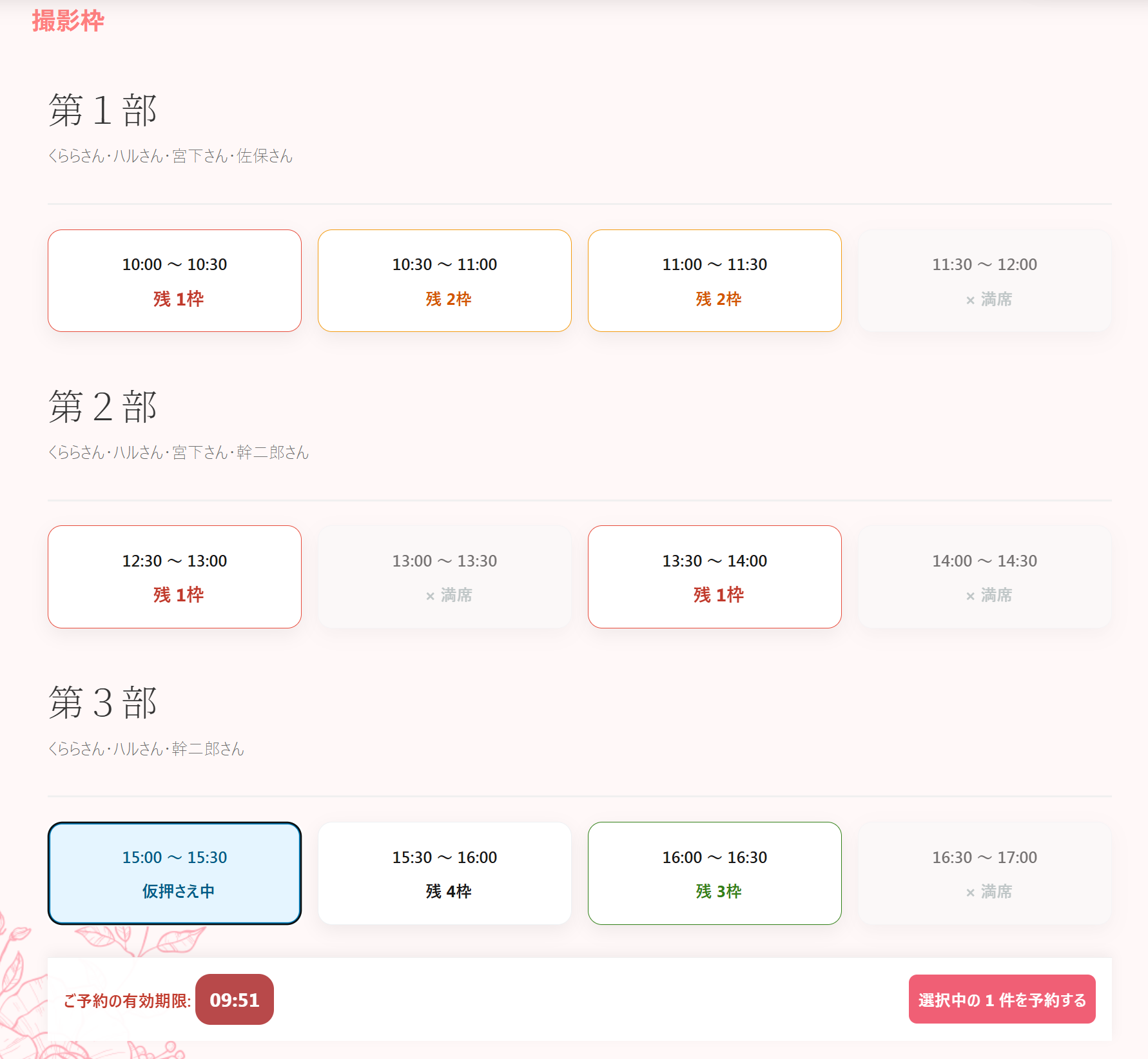
Task: Select the 10:00 ～ 10:30 slot
Action: coord(174,281)
